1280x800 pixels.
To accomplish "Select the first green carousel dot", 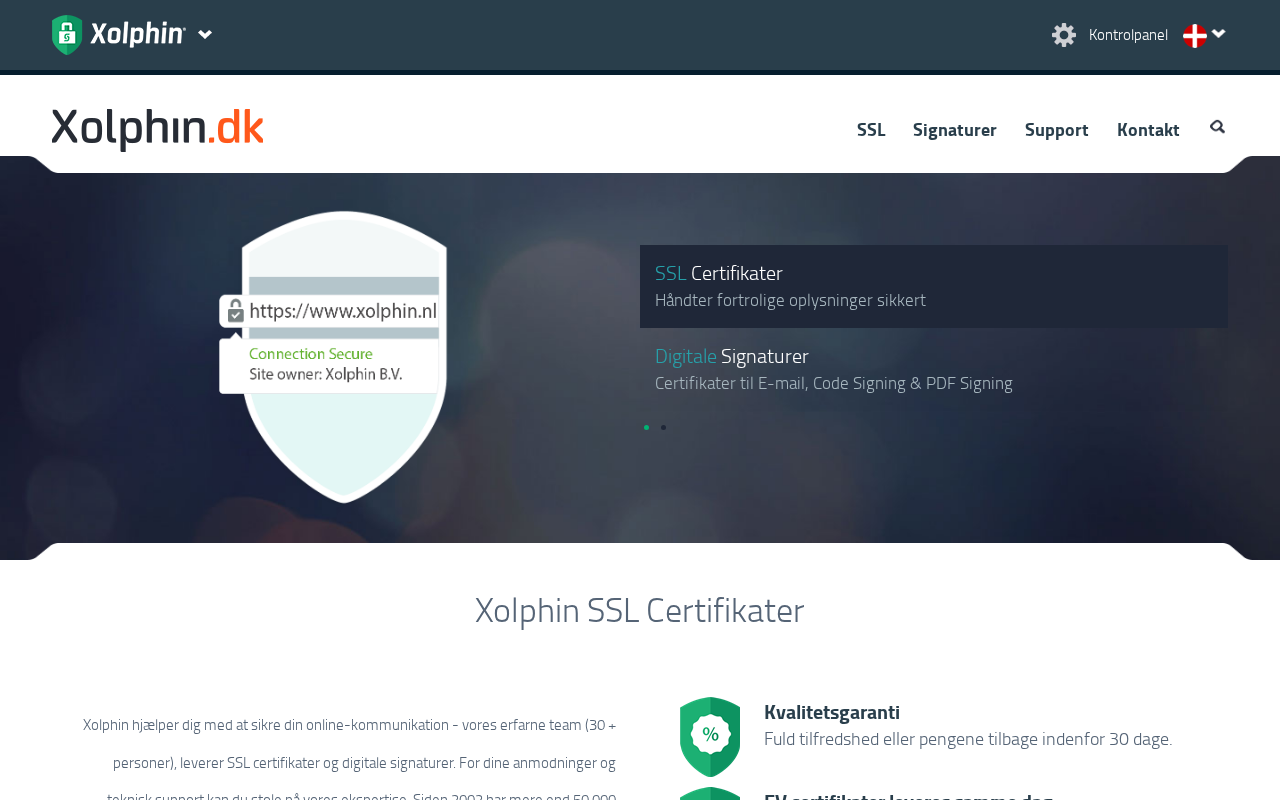I will 646,428.
